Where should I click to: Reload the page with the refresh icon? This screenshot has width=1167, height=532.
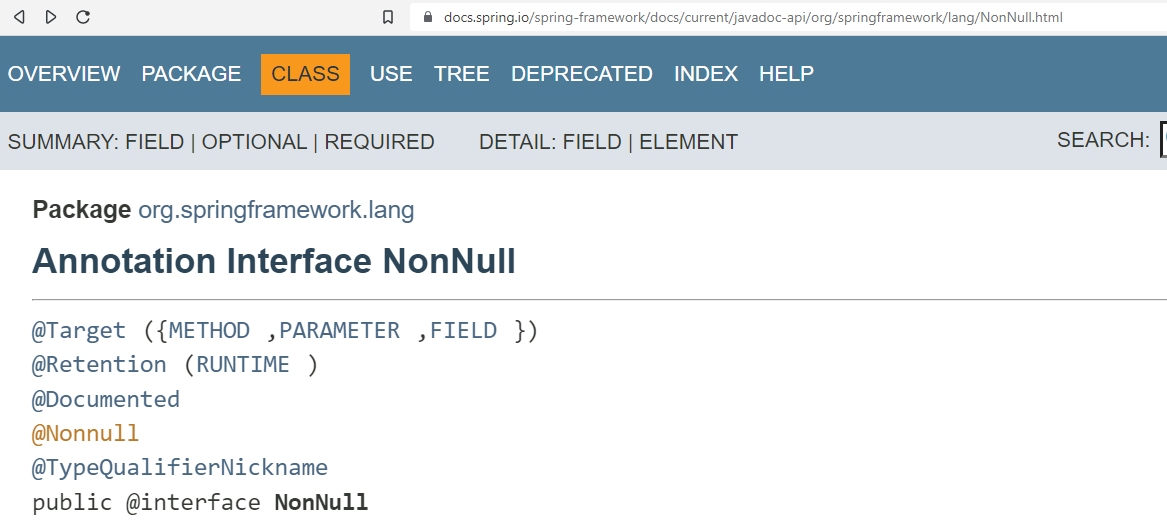(x=83, y=16)
